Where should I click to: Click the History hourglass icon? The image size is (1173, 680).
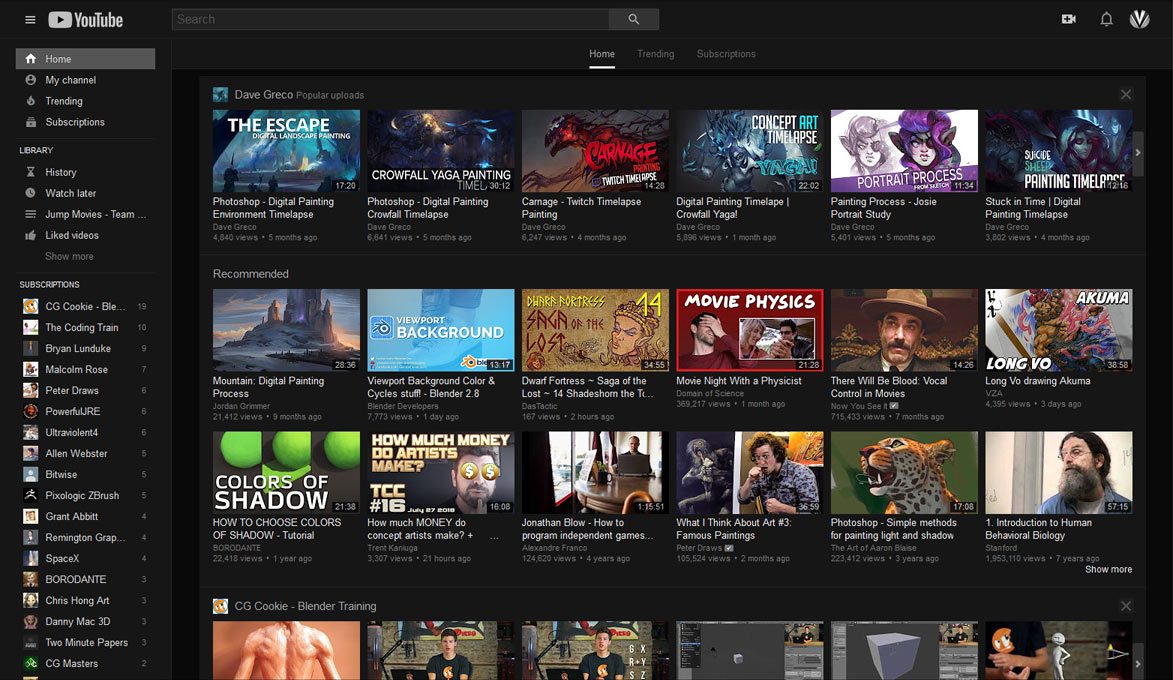pyautogui.click(x=31, y=172)
